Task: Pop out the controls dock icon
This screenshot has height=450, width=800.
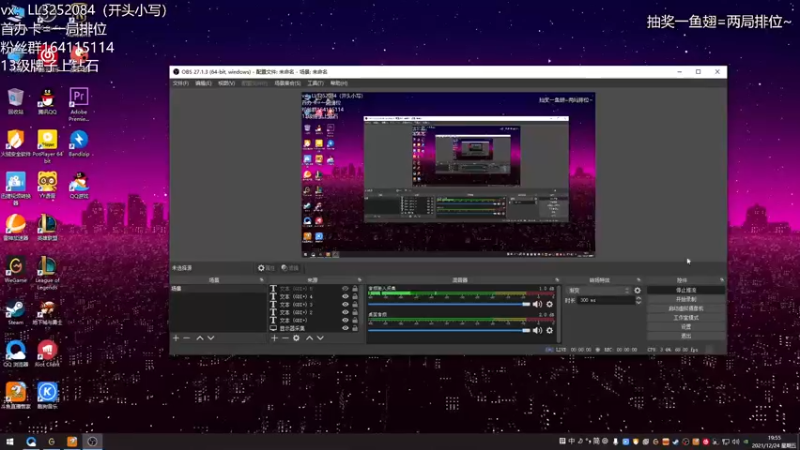Action: click(721, 280)
